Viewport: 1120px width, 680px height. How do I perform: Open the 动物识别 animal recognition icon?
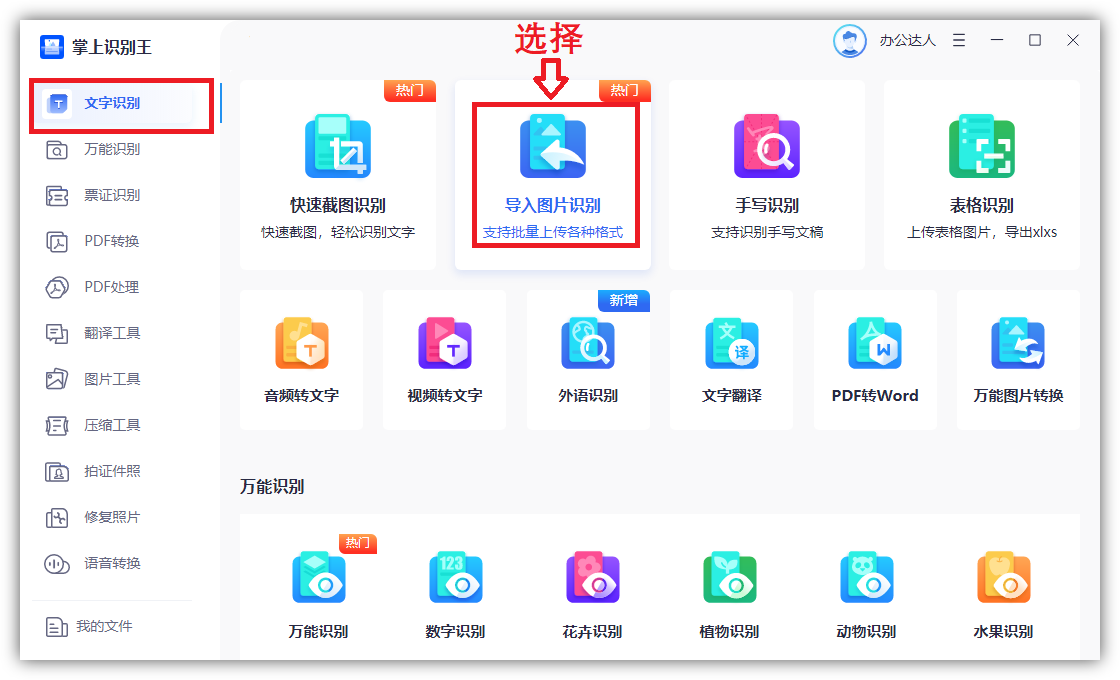point(866,578)
